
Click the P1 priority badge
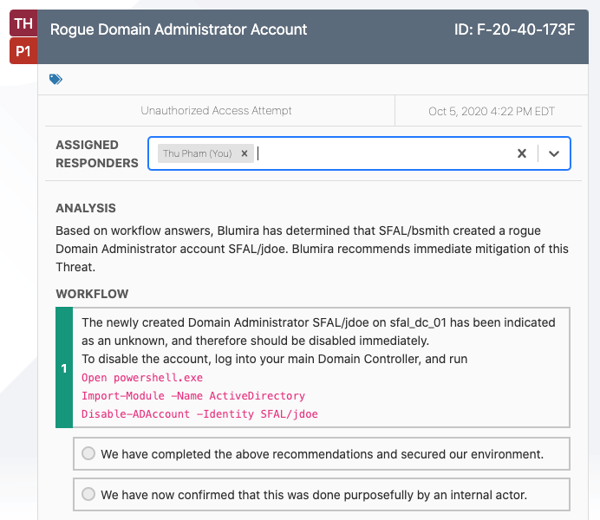(23, 51)
